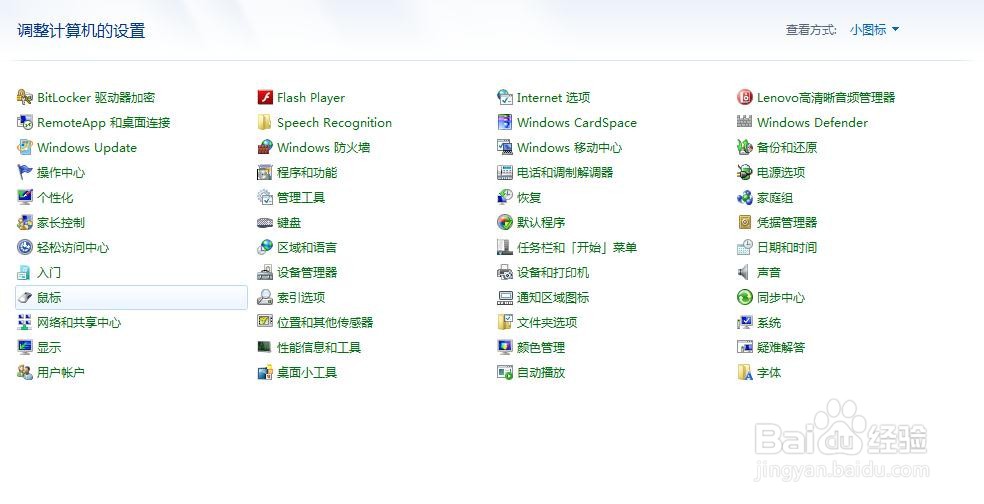Image resolution: width=984 pixels, height=504 pixels.
Task: Click the 凭据管理器 link
Action: [787, 222]
